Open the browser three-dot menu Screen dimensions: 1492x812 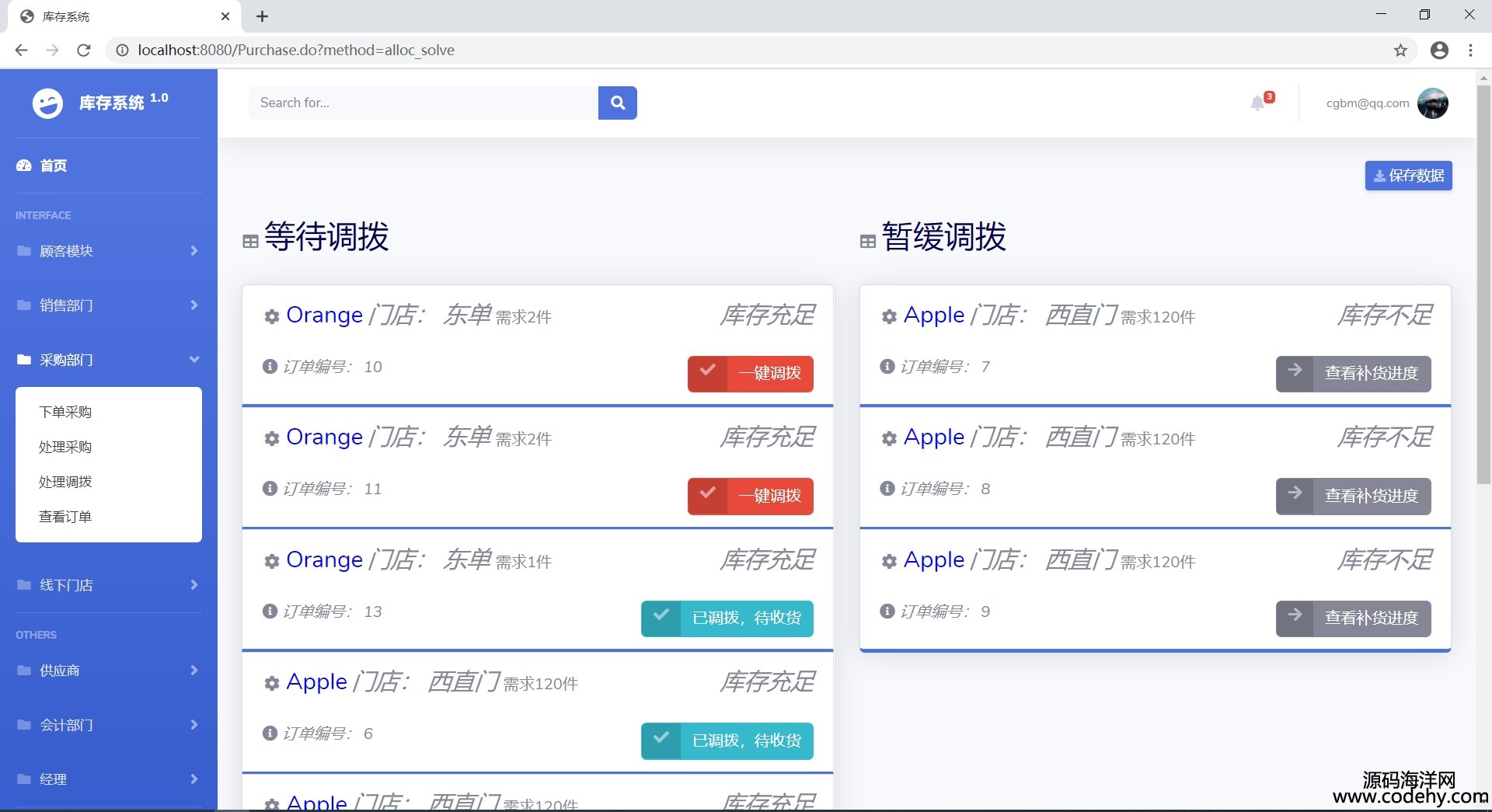click(x=1470, y=51)
